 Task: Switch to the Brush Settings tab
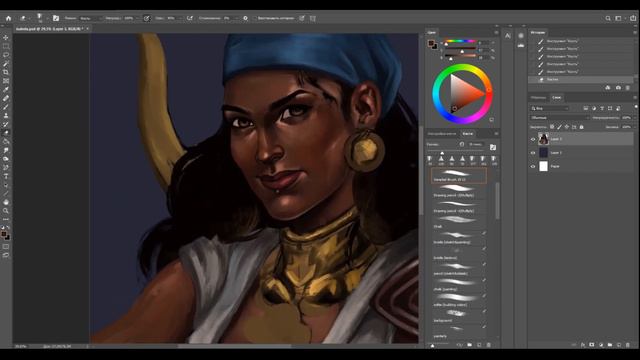pos(442,133)
